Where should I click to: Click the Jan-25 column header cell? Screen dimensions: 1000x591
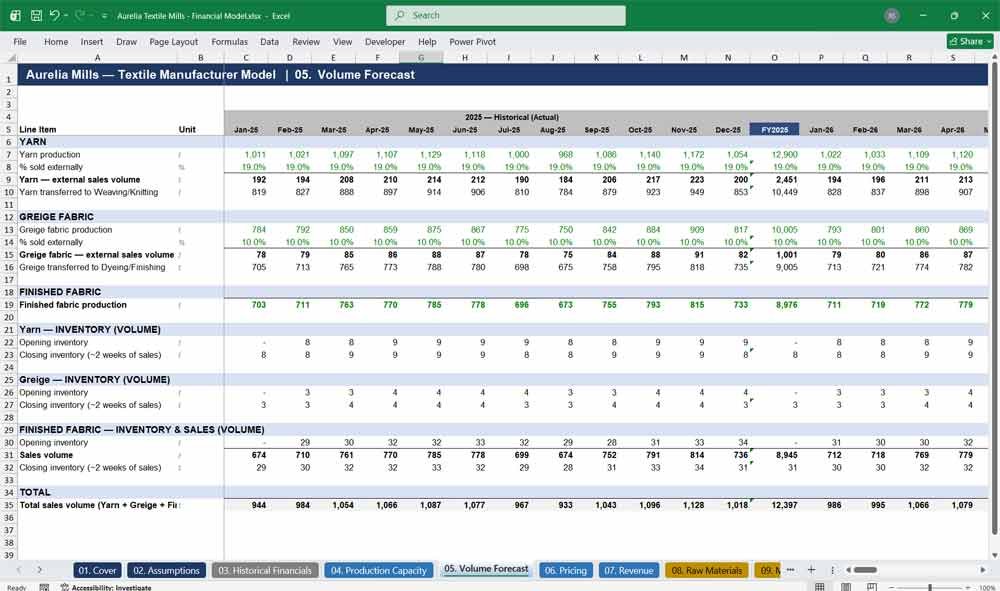246,129
